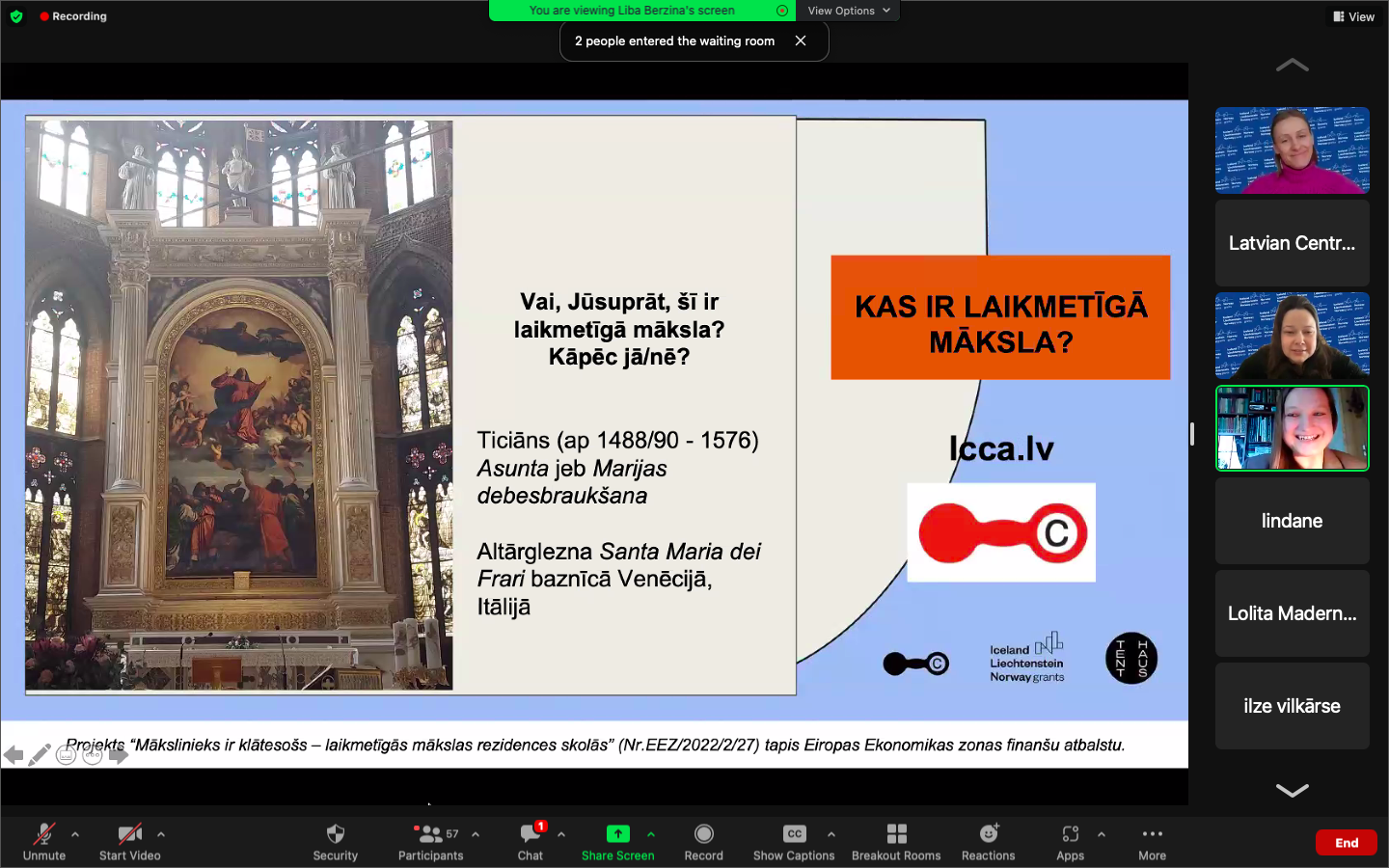The image size is (1389, 868).
Task: Dismiss the waiting room notification
Action: tap(801, 41)
